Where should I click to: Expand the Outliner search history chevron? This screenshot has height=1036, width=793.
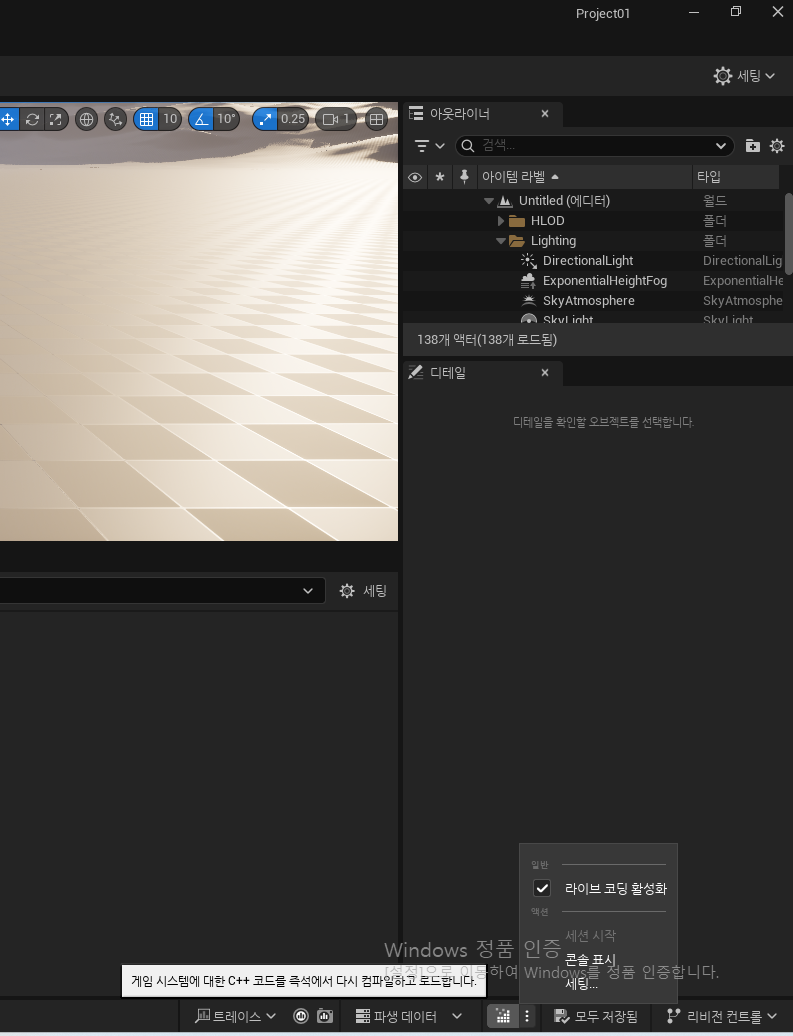(x=721, y=145)
